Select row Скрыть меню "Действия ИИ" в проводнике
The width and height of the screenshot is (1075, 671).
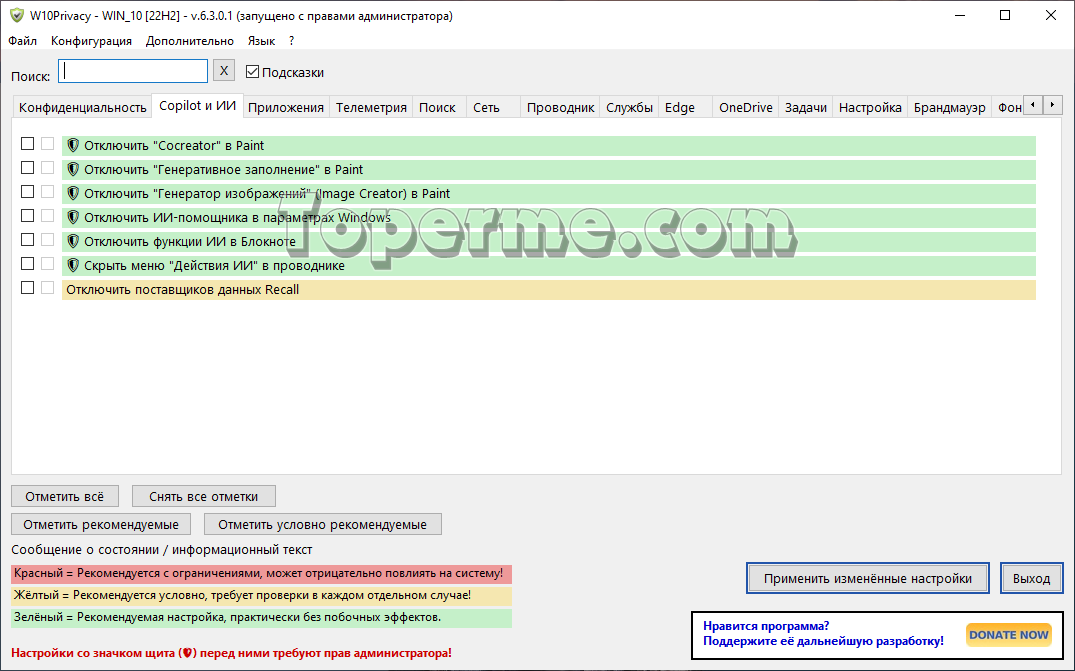(x=548, y=265)
